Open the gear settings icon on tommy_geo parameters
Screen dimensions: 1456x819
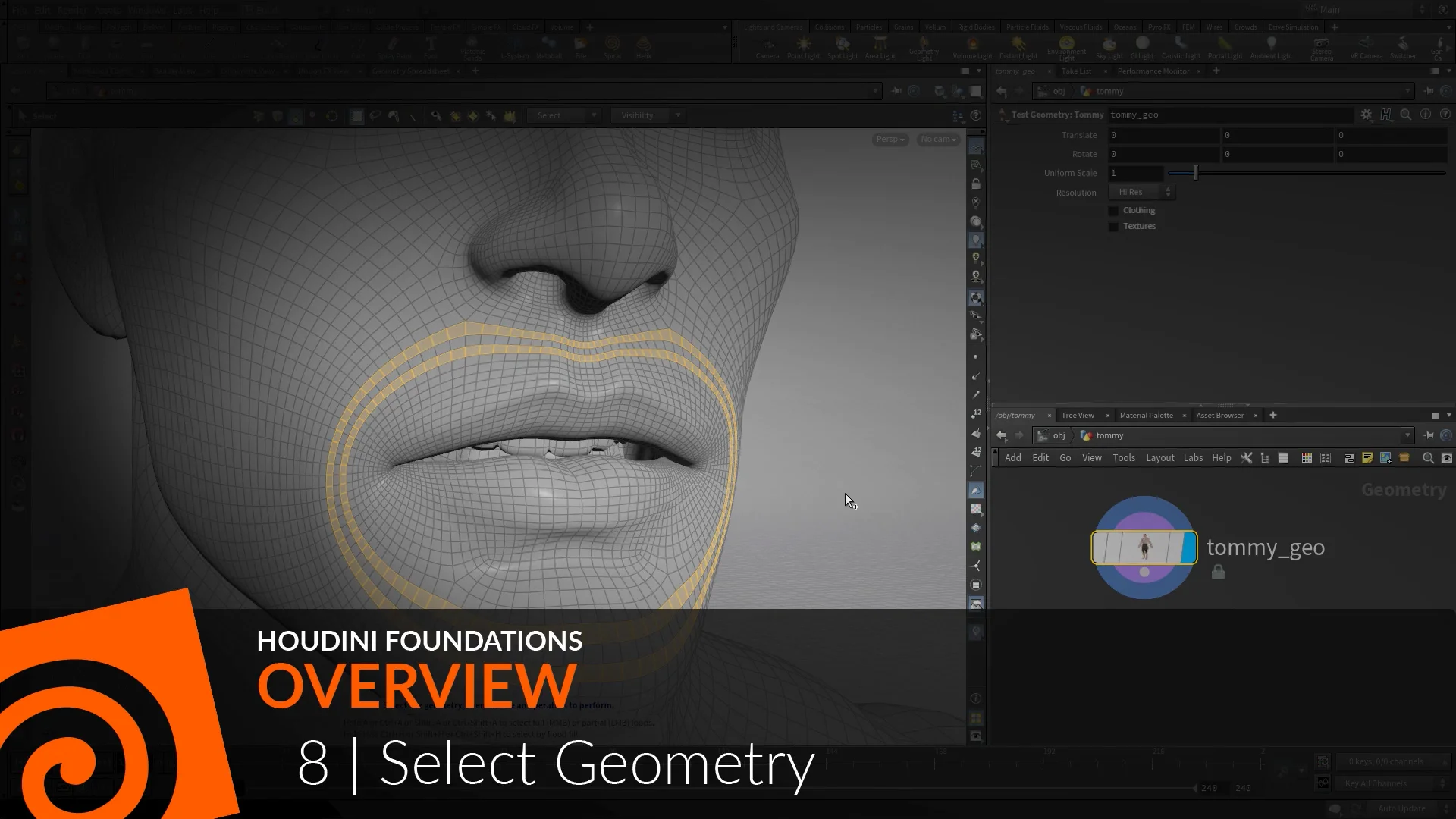point(1367,115)
